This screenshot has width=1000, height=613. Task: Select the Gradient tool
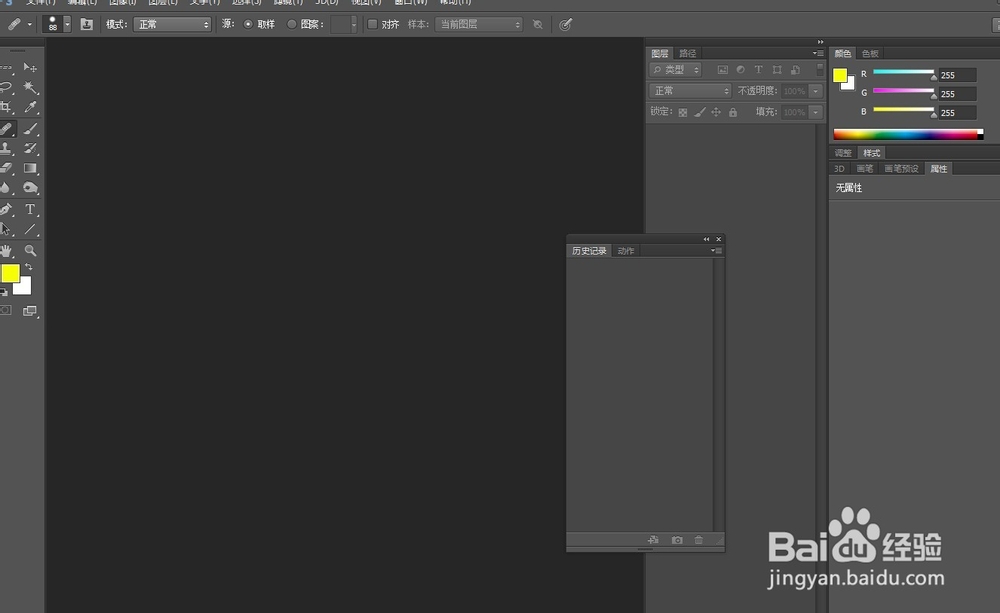(30, 168)
